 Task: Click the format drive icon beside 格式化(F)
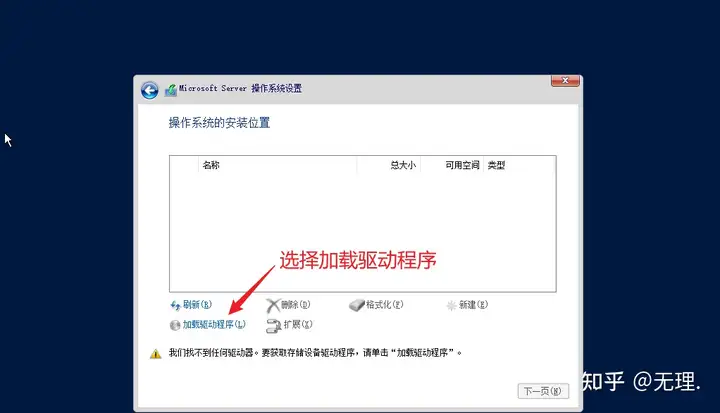[x=356, y=305]
